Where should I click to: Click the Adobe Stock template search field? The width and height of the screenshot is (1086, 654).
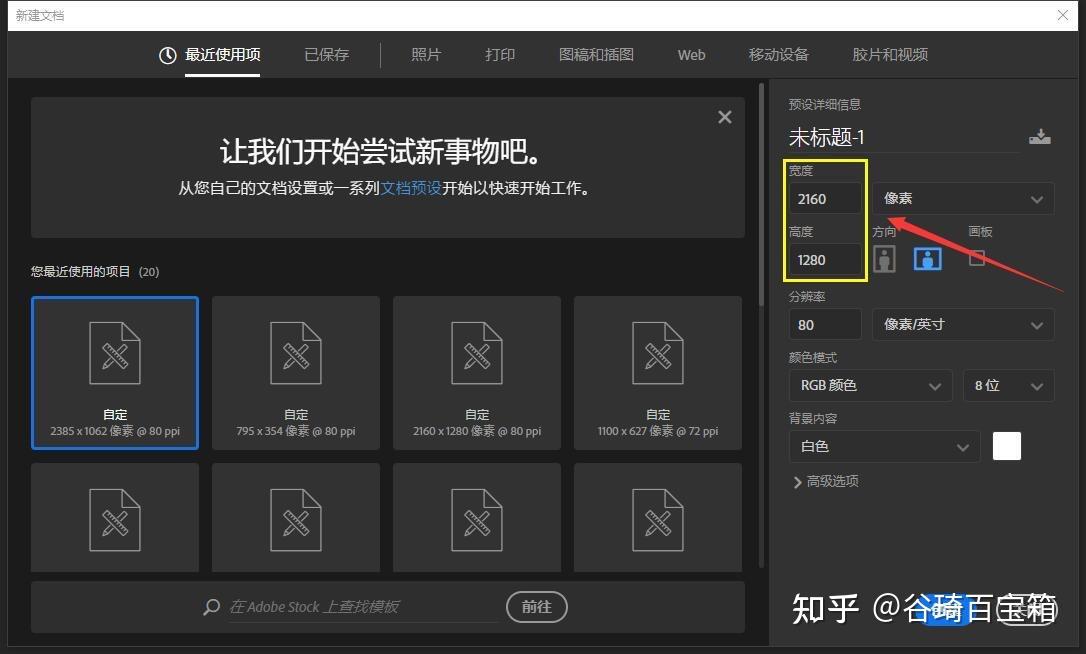363,607
